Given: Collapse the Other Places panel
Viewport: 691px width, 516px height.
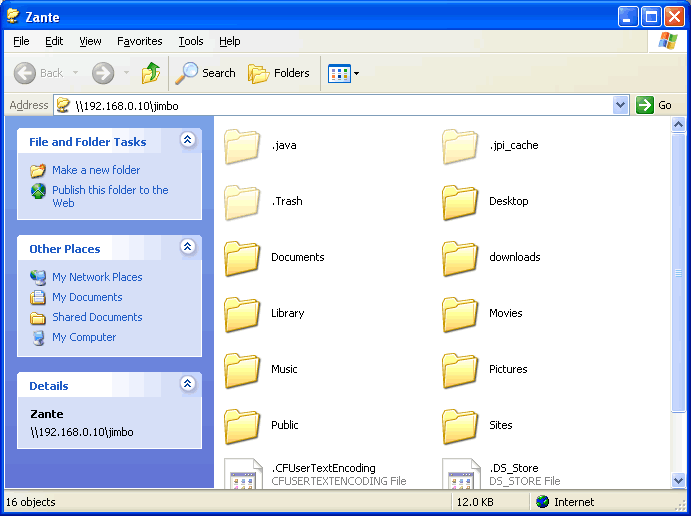Looking at the screenshot, I should pos(187,247).
